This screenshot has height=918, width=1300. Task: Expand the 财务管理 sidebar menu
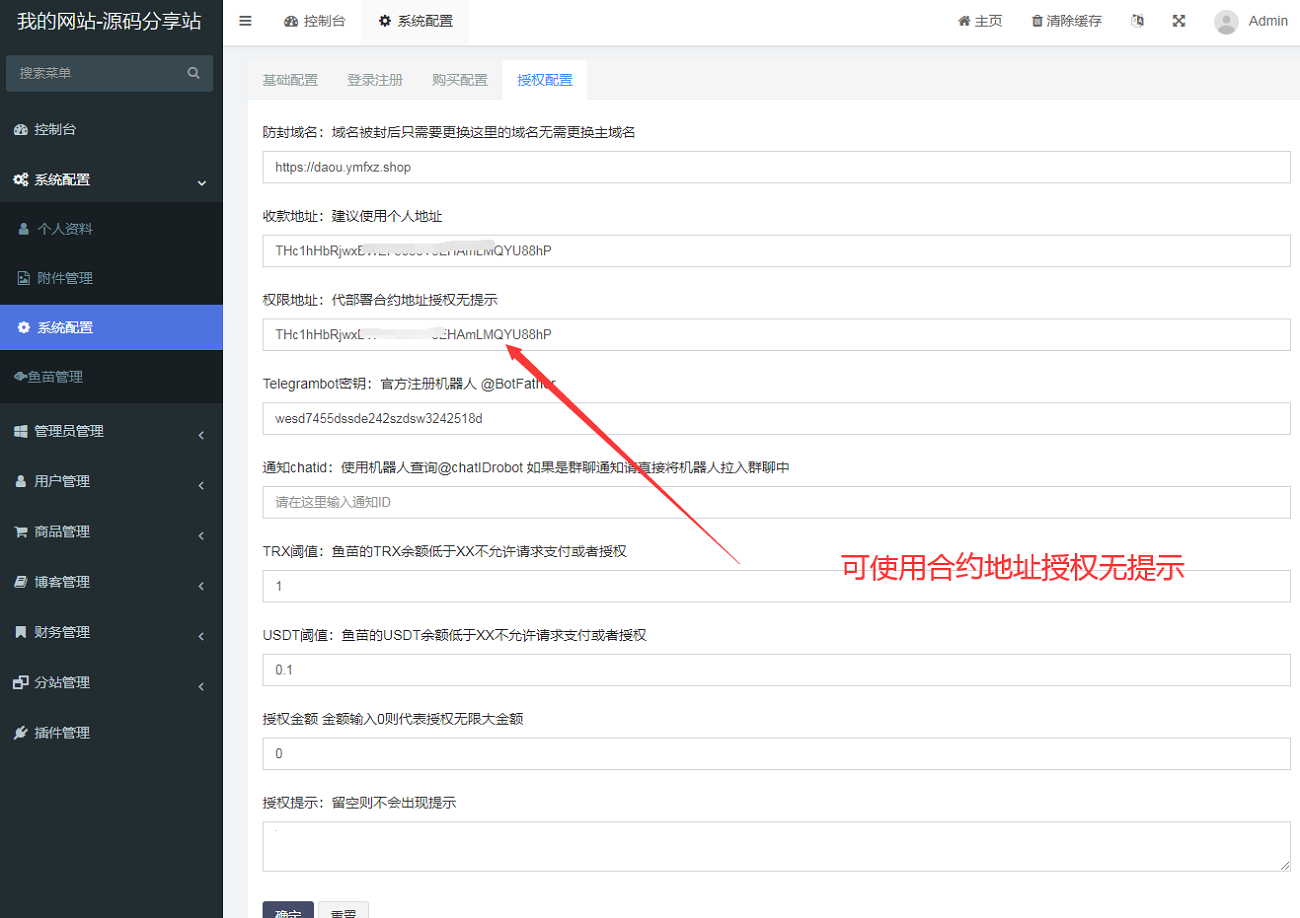110,632
